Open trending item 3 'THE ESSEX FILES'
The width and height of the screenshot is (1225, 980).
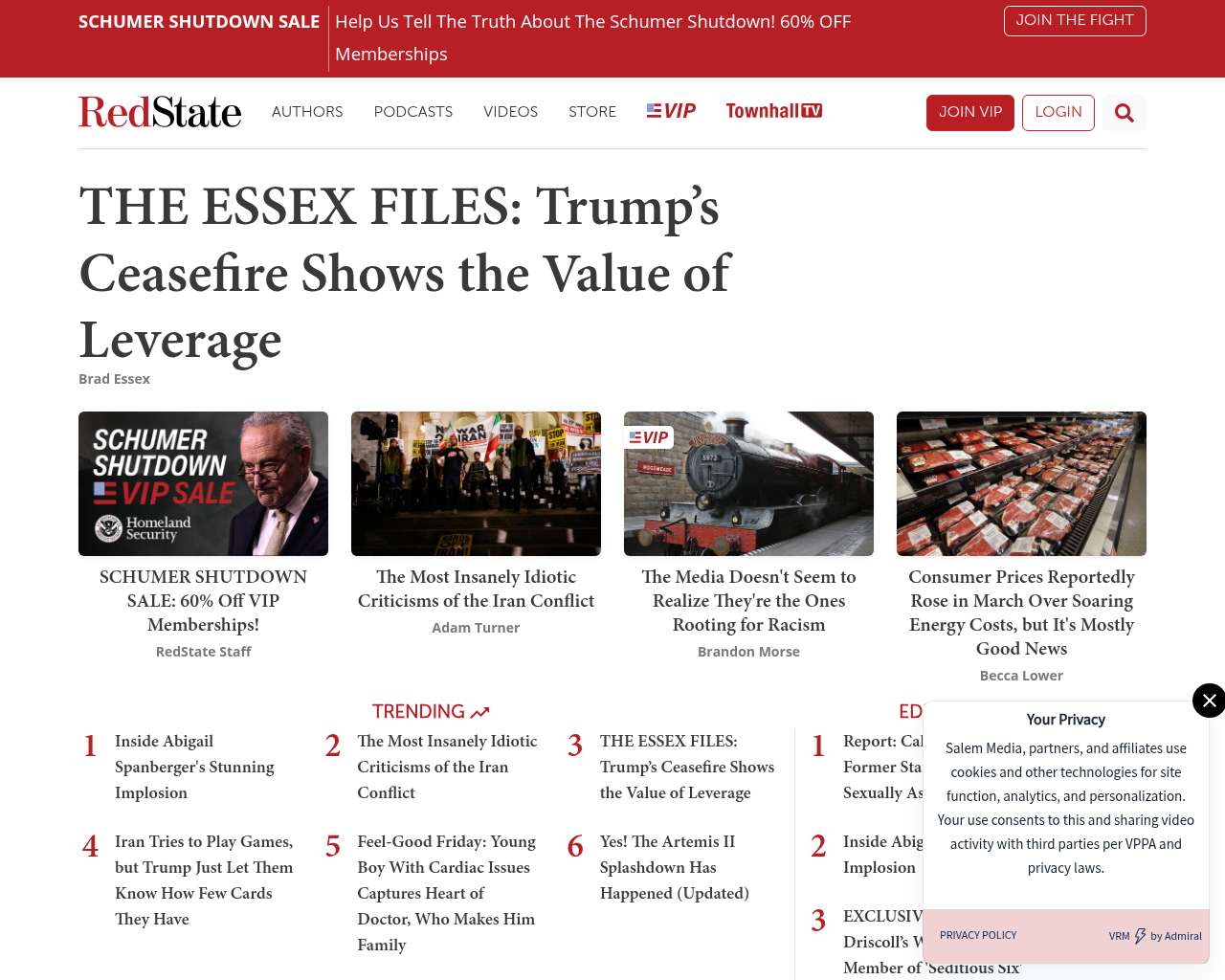(x=687, y=767)
